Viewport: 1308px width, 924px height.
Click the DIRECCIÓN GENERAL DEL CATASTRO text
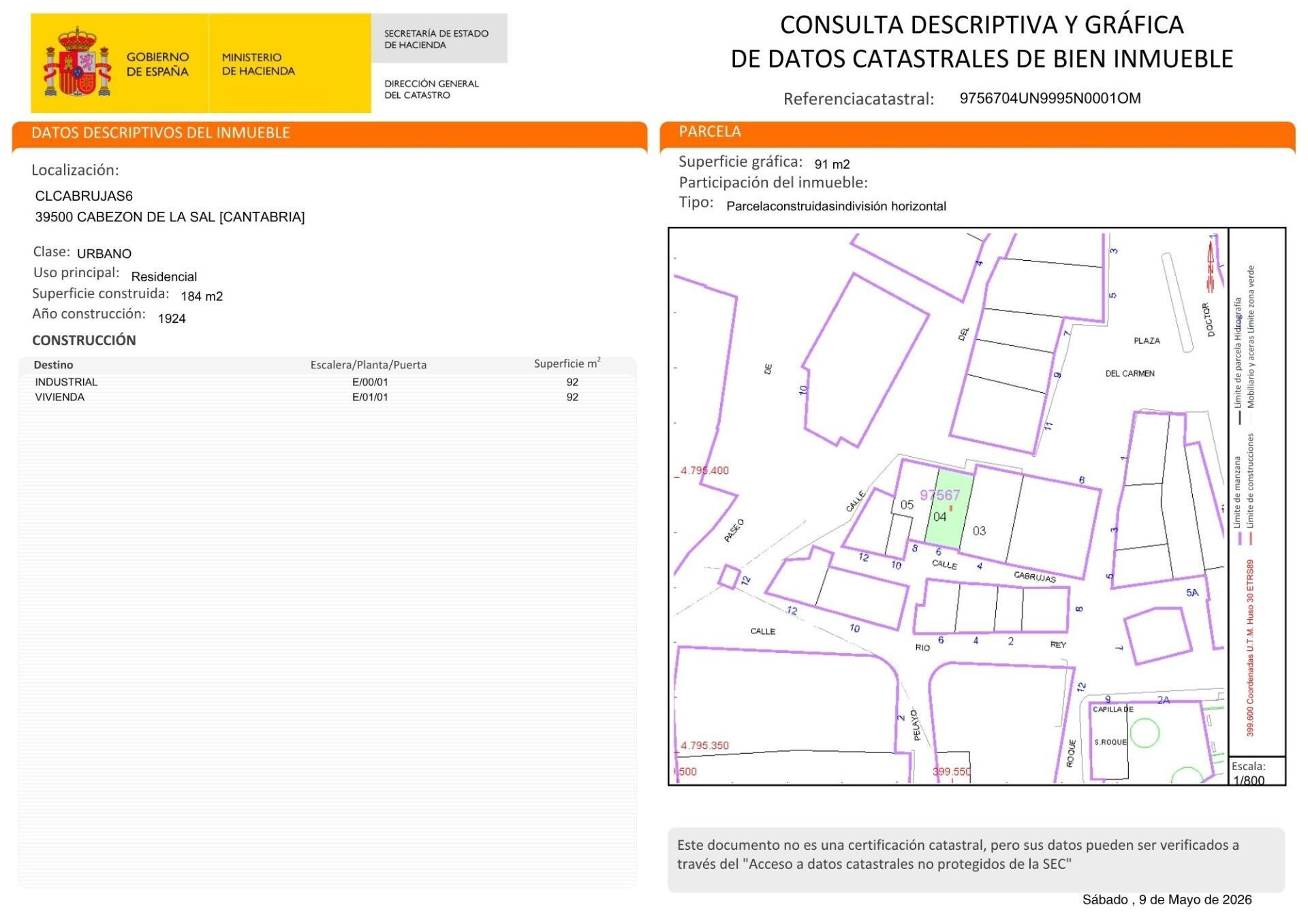pos(431,89)
